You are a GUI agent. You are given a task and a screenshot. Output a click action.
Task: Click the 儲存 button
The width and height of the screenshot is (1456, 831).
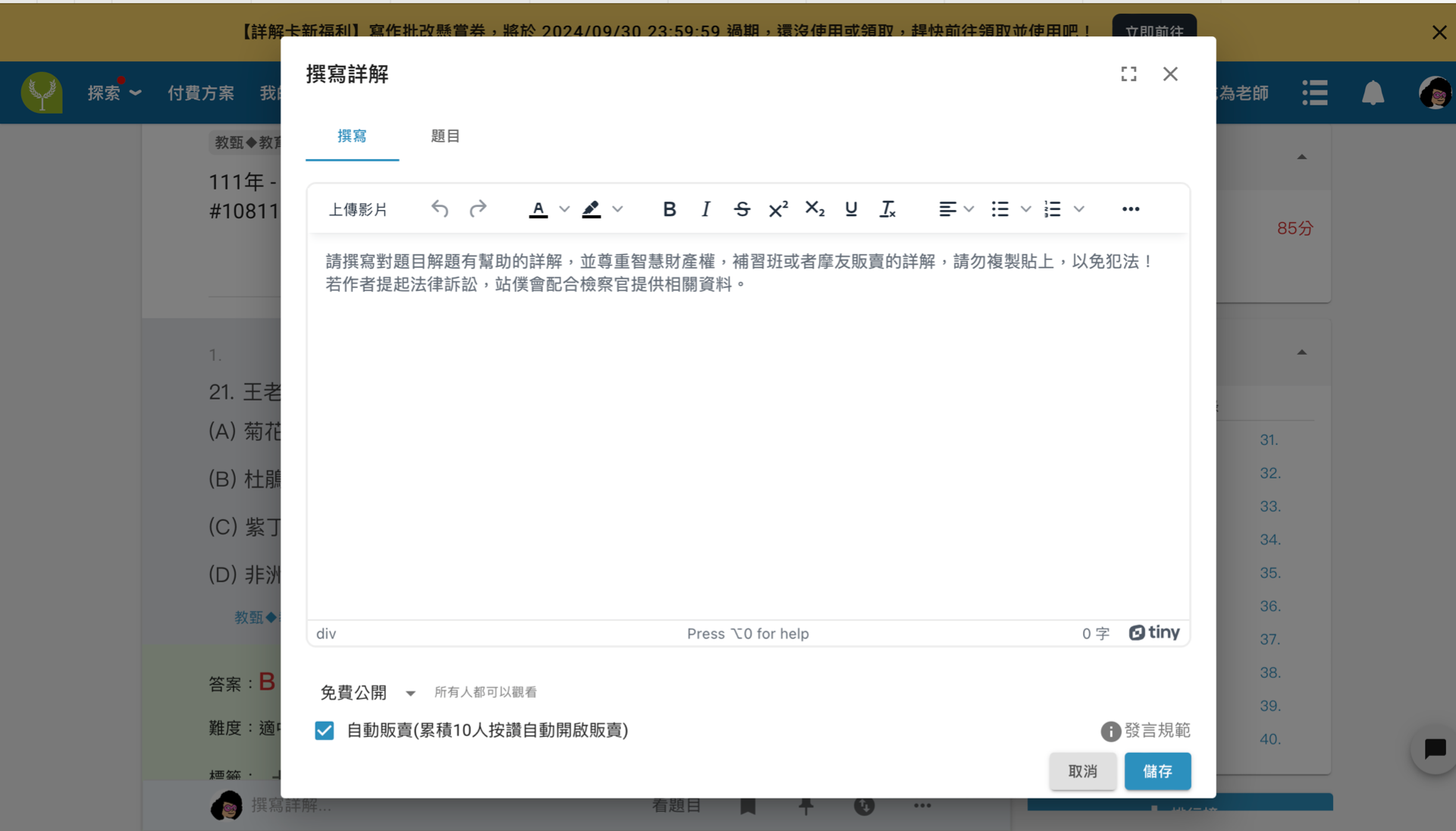pyautogui.click(x=1157, y=771)
